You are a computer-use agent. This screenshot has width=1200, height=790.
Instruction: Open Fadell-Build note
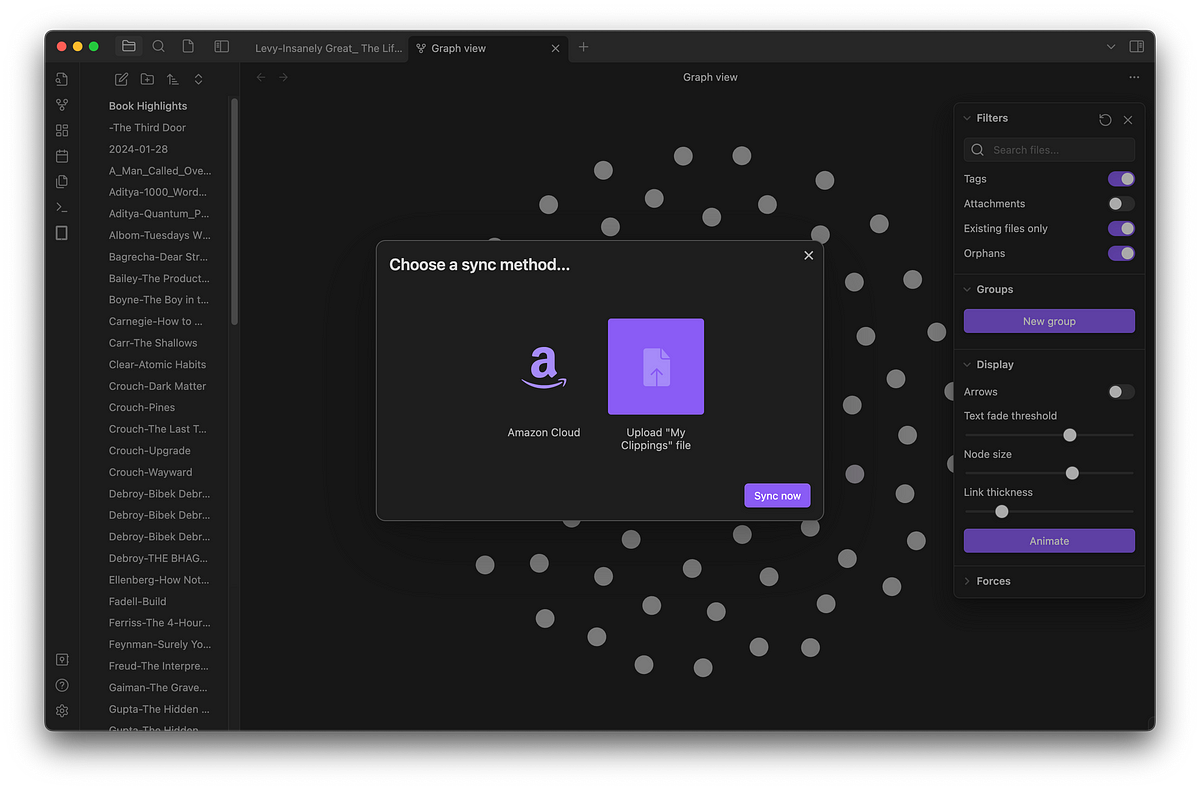click(x=137, y=602)
